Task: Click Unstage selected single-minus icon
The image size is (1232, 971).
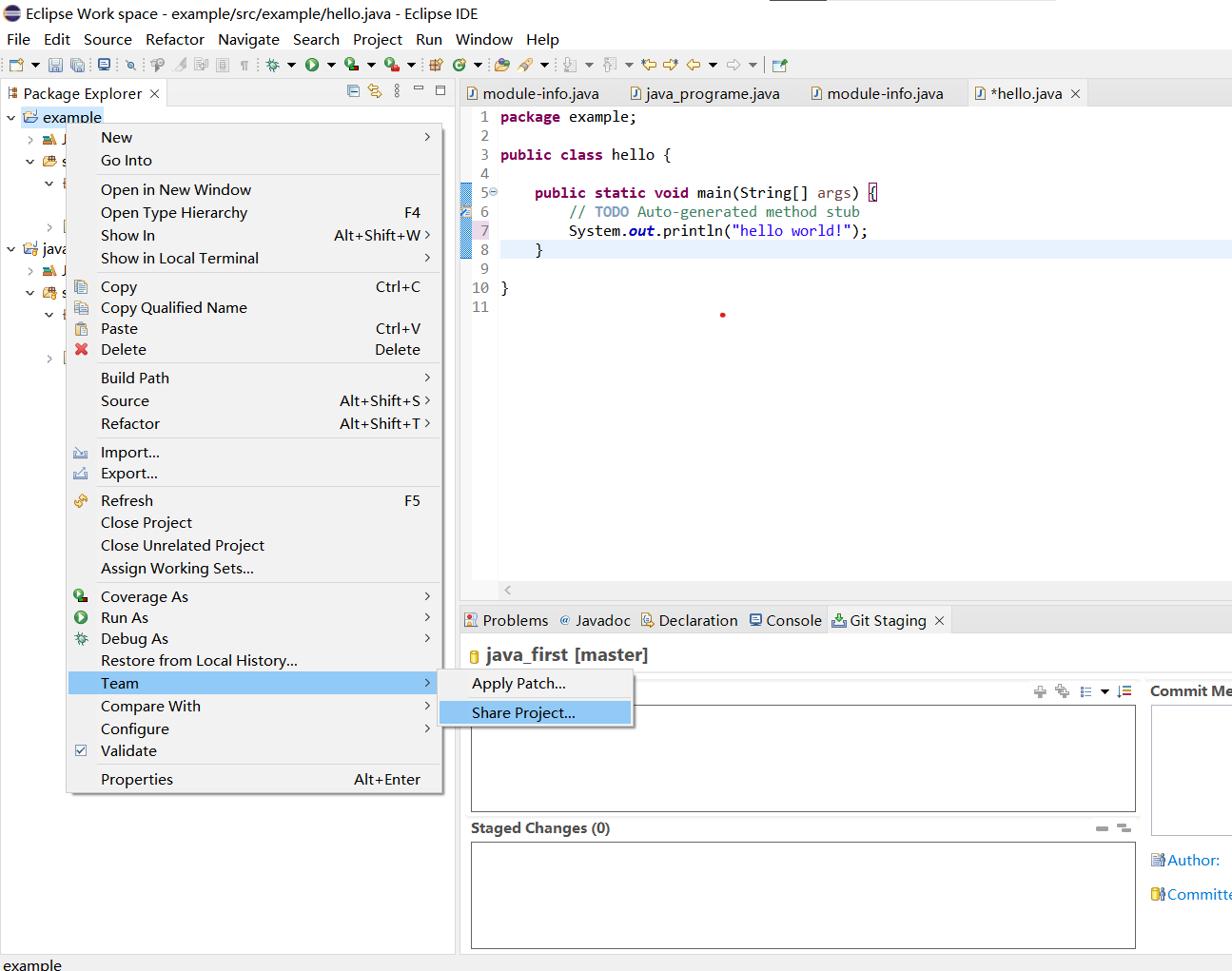Action: point(1102,828)
